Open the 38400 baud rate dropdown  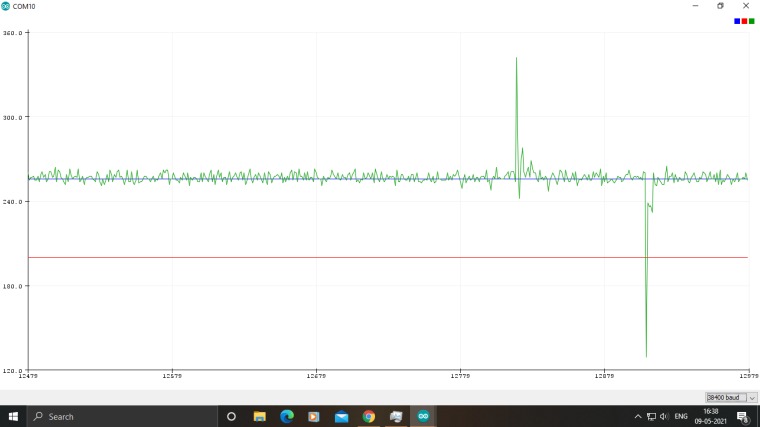(731, 397)
